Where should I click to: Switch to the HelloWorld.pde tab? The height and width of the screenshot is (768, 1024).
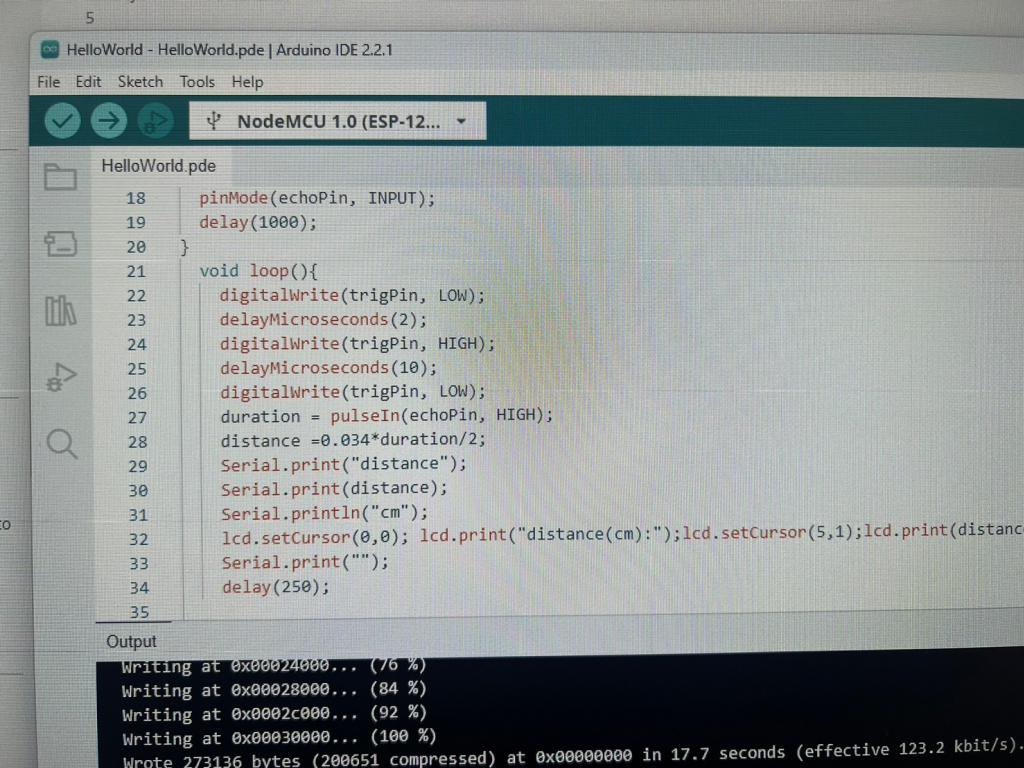coord(159,166)
